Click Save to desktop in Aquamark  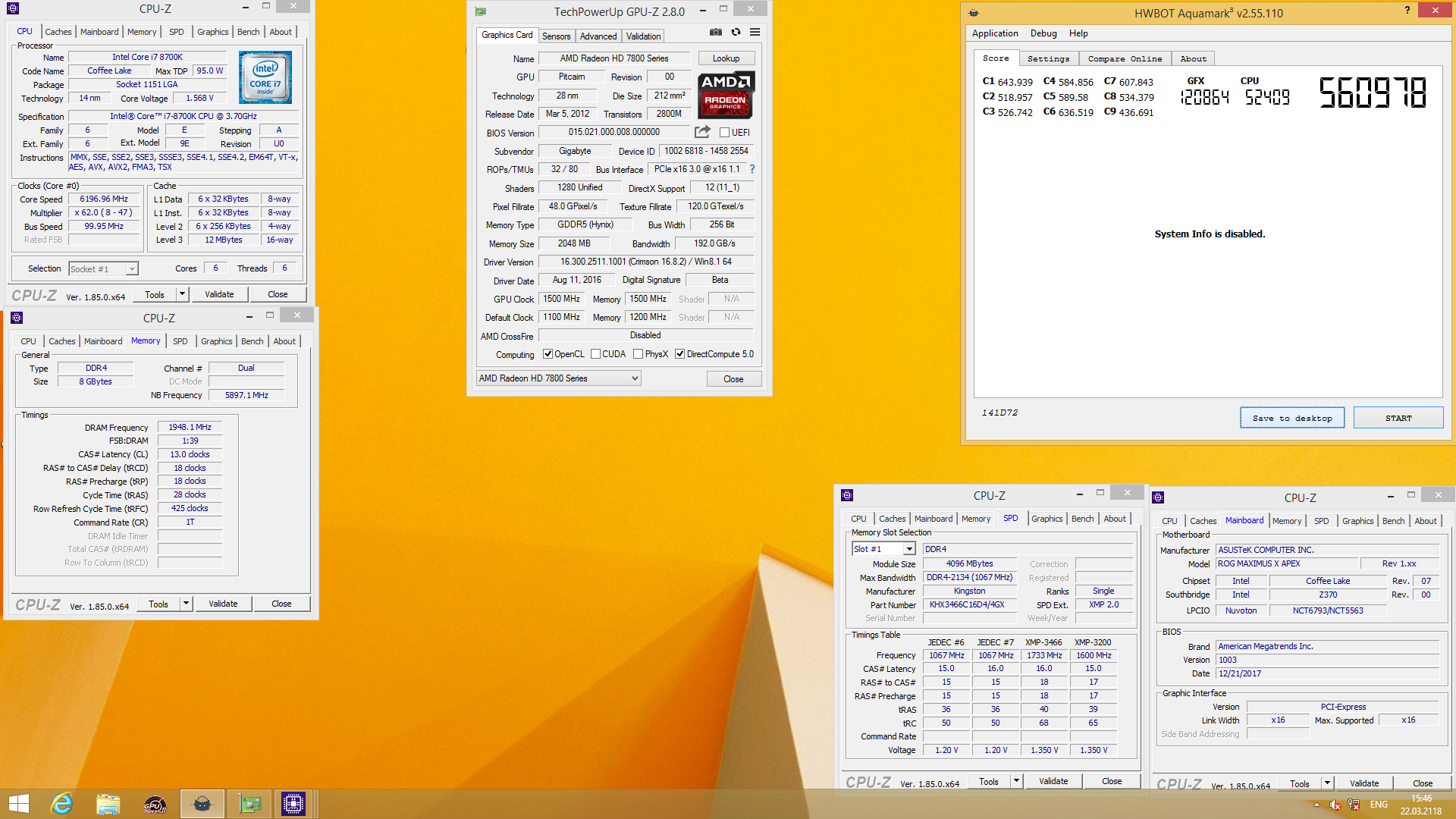pos(1292,418)
